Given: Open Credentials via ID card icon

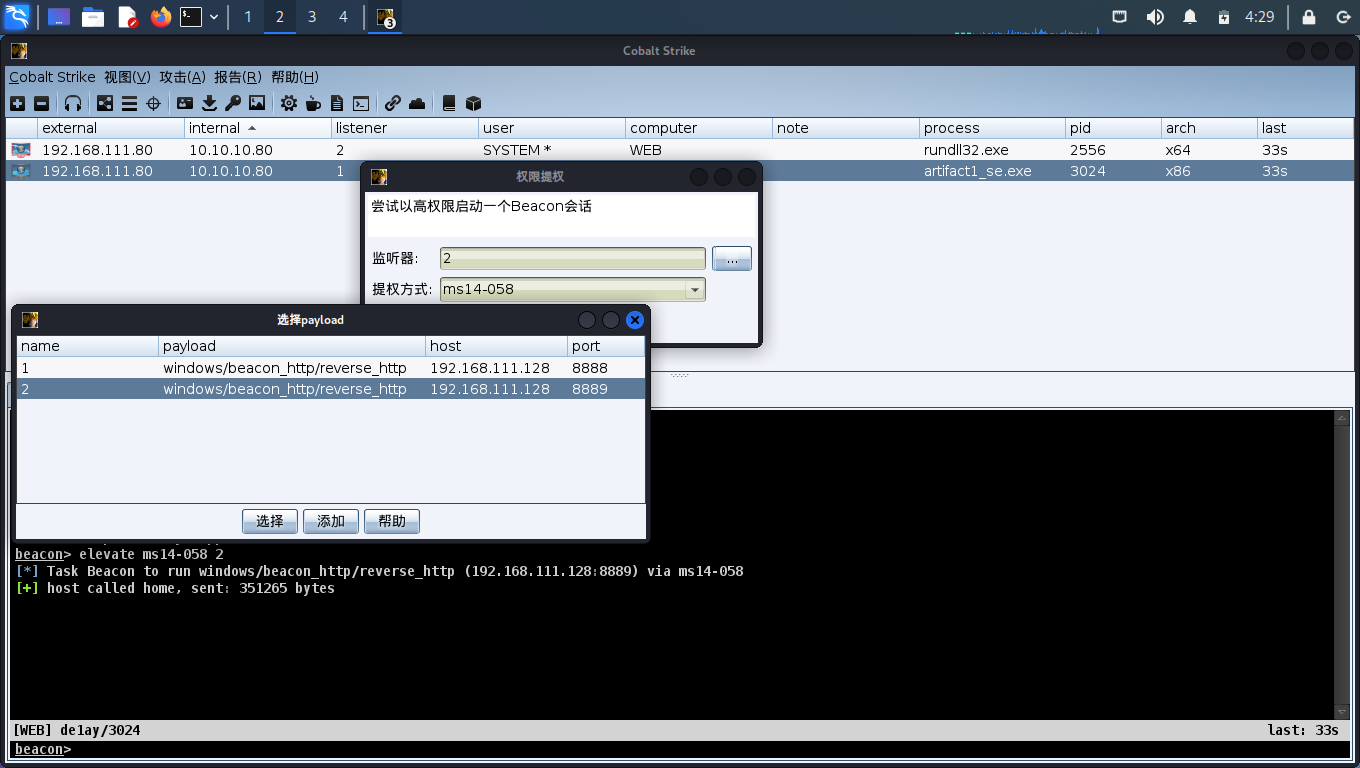Looking at the screenshot, I should coord(185,103).
